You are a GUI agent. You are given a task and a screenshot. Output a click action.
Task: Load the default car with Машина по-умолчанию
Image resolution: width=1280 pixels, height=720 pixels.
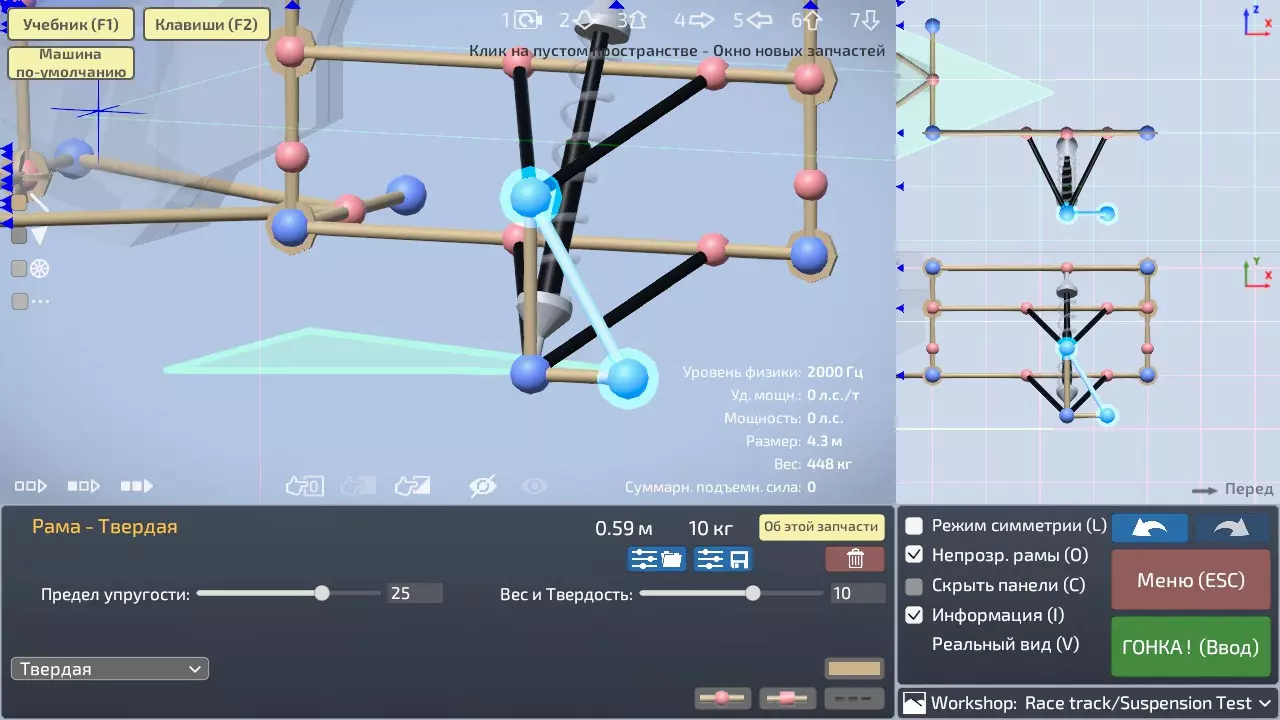click(x=71, y=63)
